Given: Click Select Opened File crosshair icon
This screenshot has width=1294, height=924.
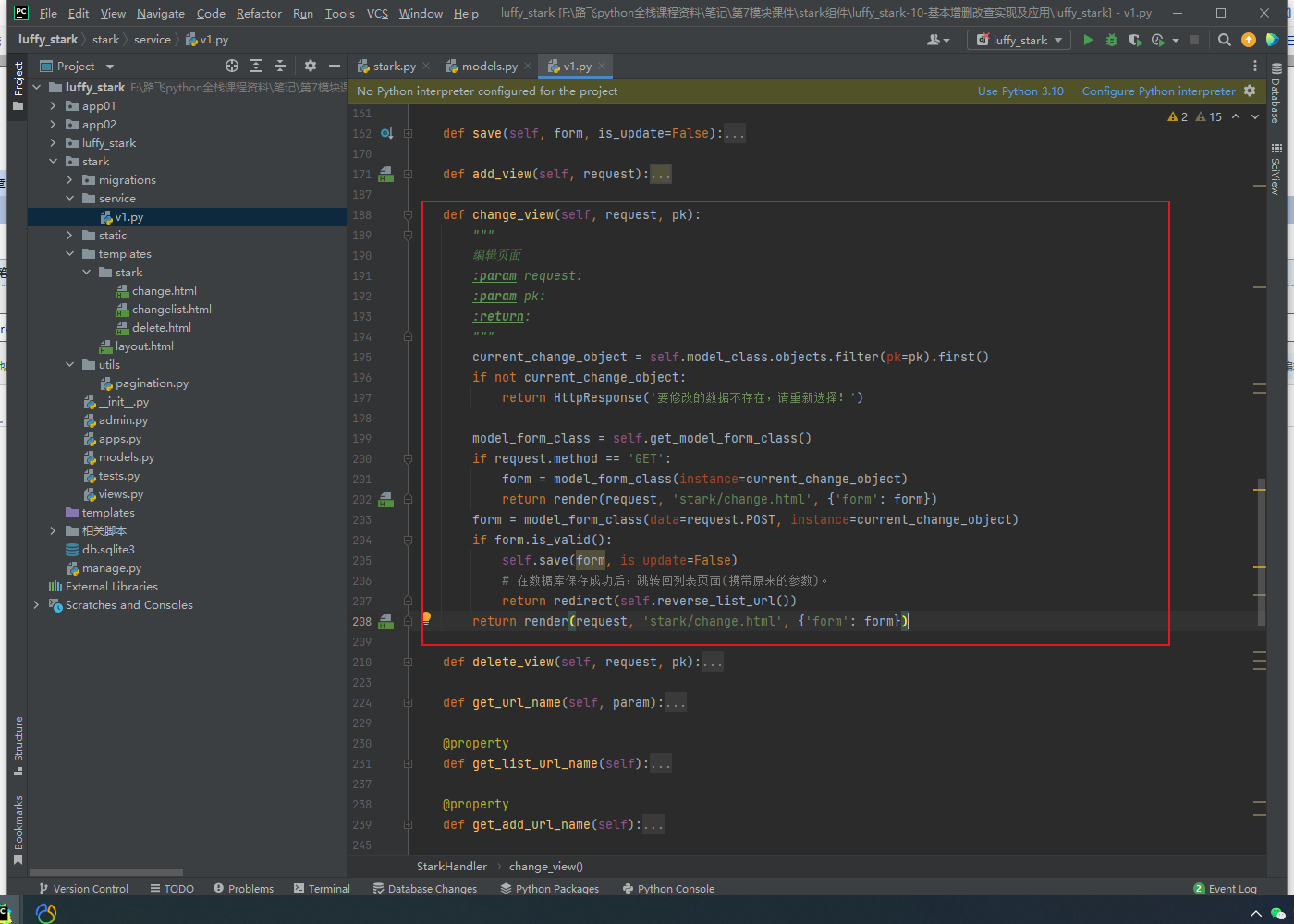Looking at the screenshot, I should (232, 66).
